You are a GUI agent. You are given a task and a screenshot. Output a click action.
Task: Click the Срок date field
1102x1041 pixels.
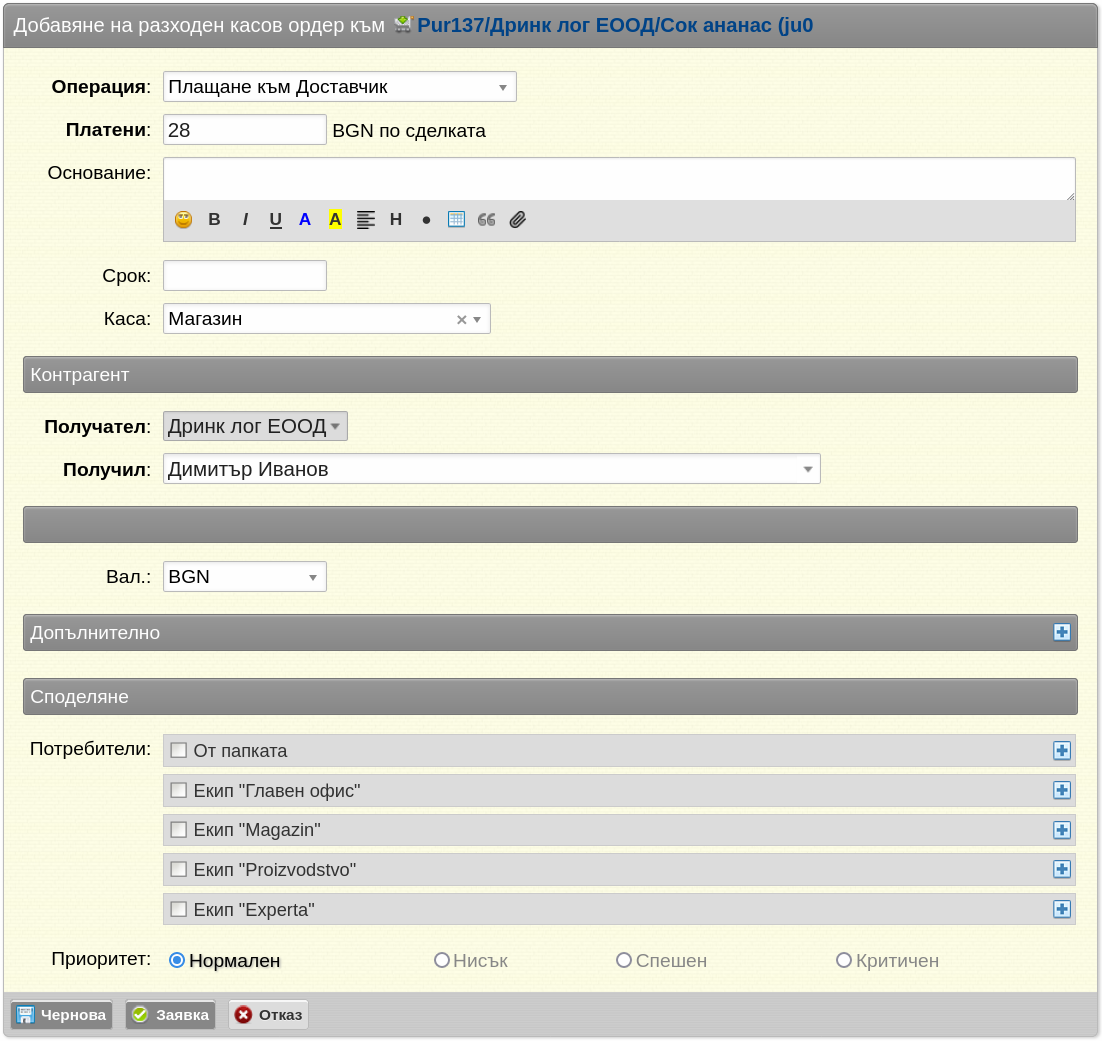(x=245, y=276)
